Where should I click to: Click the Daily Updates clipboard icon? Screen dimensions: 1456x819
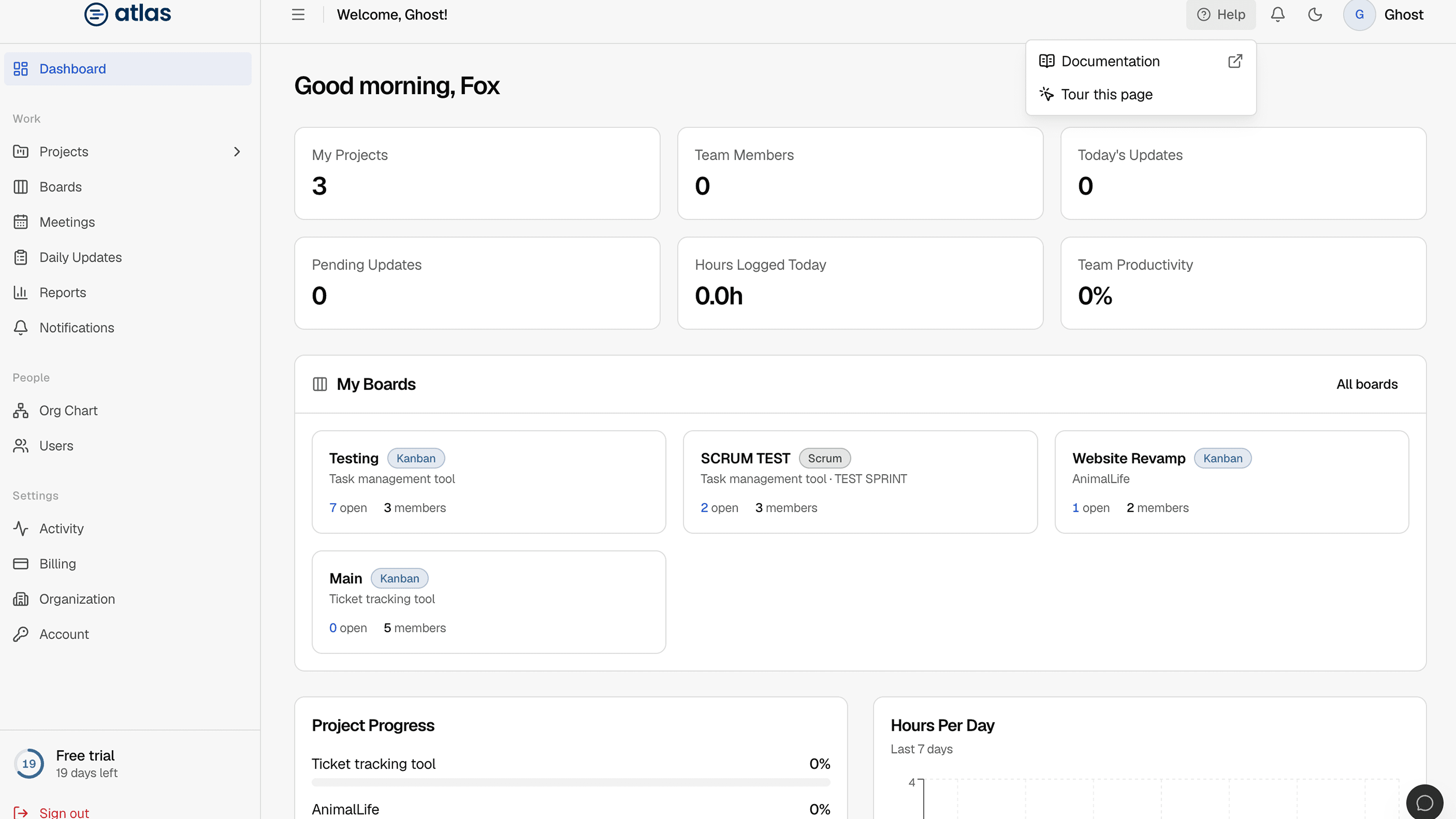pos(21,257)
